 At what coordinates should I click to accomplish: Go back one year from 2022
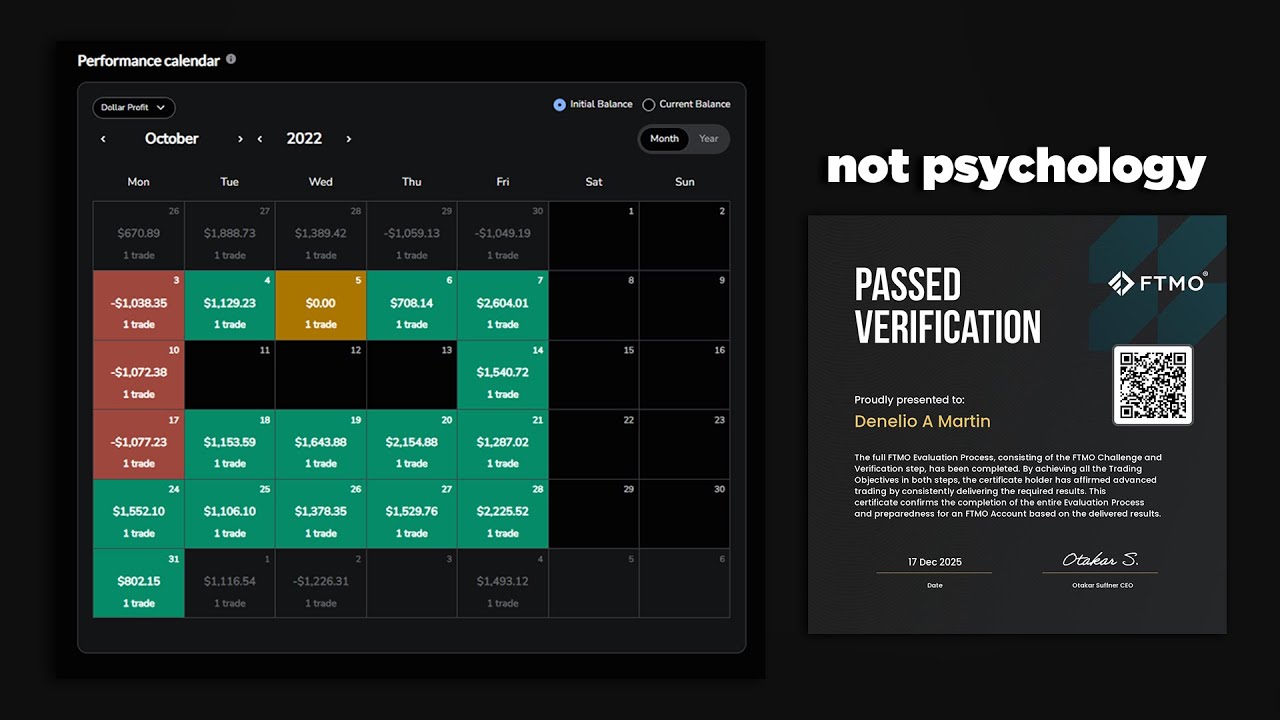[x=260, y=139]
